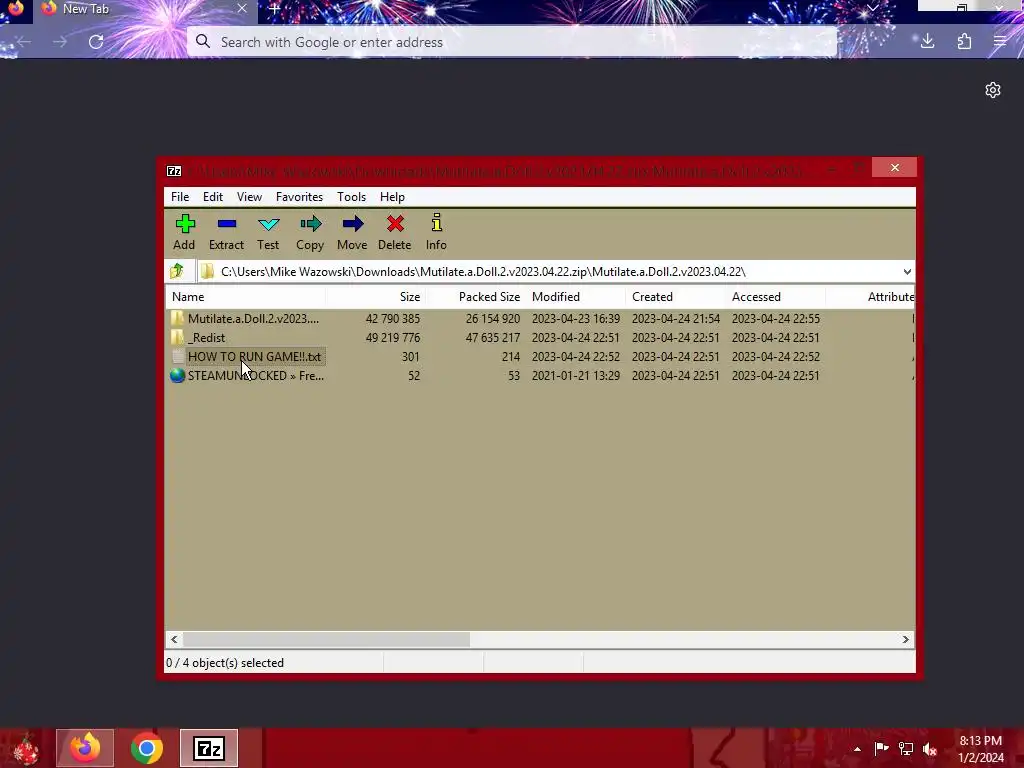Run the Test archive tool
This screenshot has width=1024, height=768.
coord(268,232)
